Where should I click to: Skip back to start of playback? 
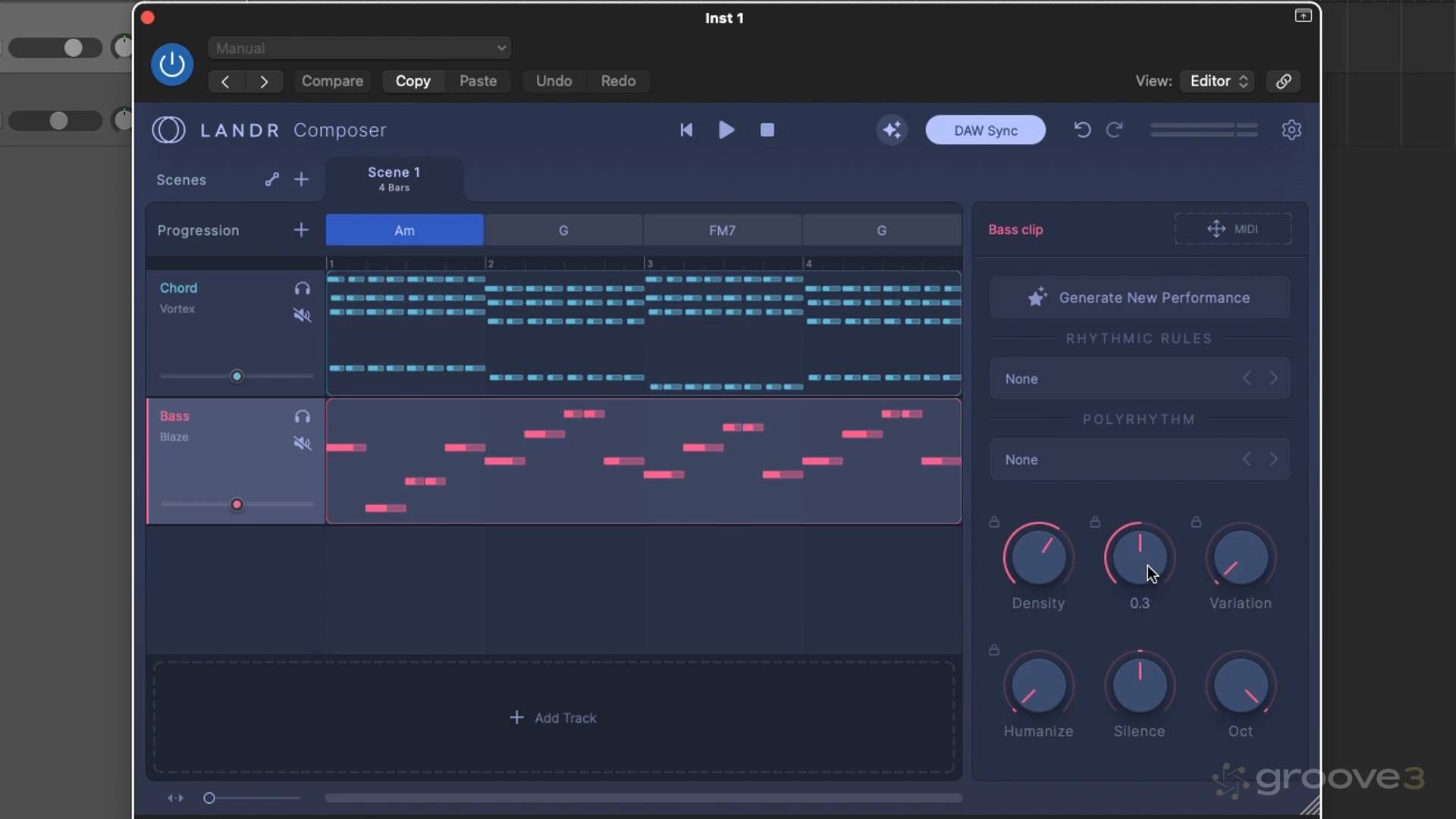686,130
